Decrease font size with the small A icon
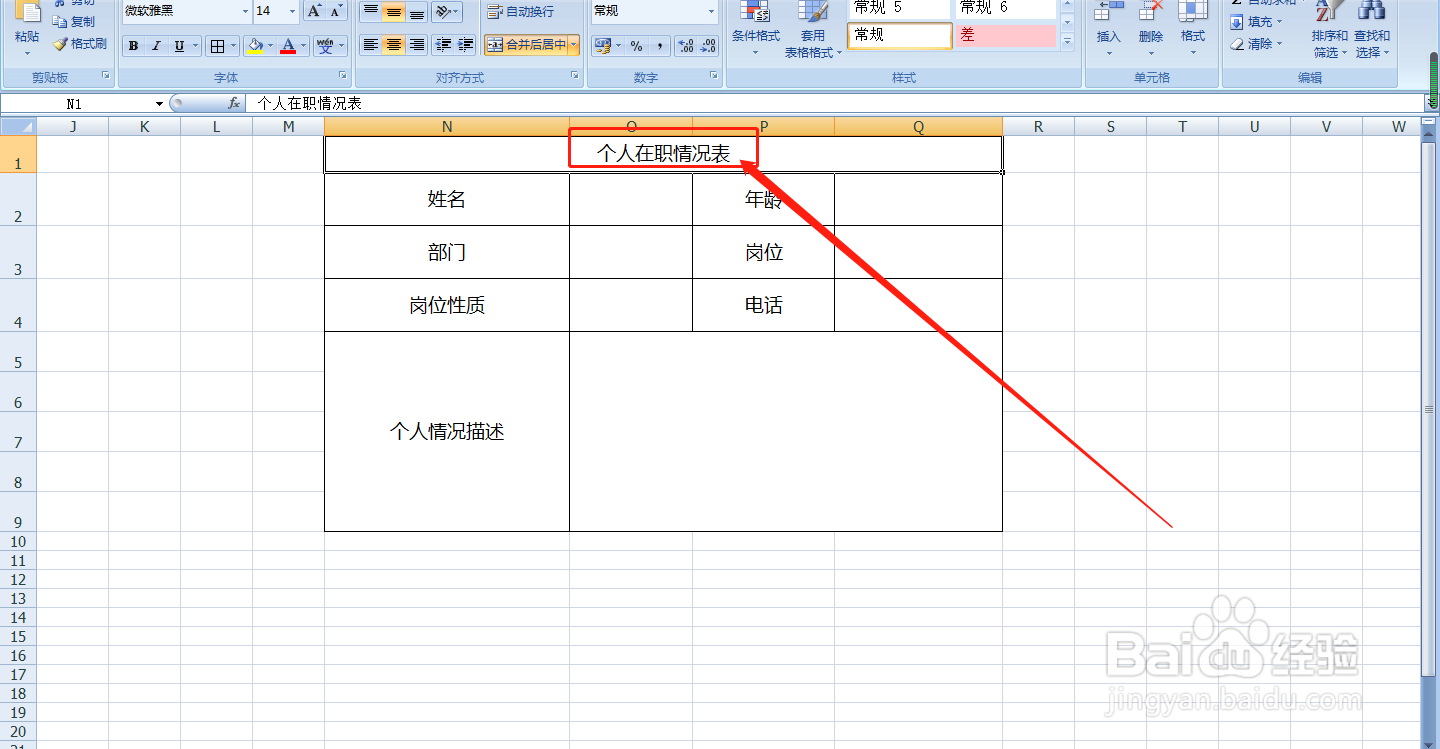Viewport: 1440px width, 749px height. pos(336,11)
